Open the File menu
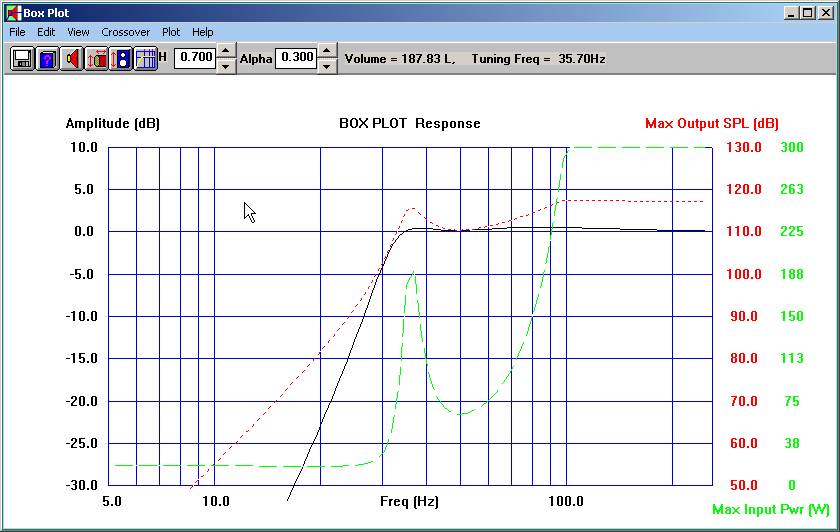Viewport: 840px width, 532px height. (17, 32)
